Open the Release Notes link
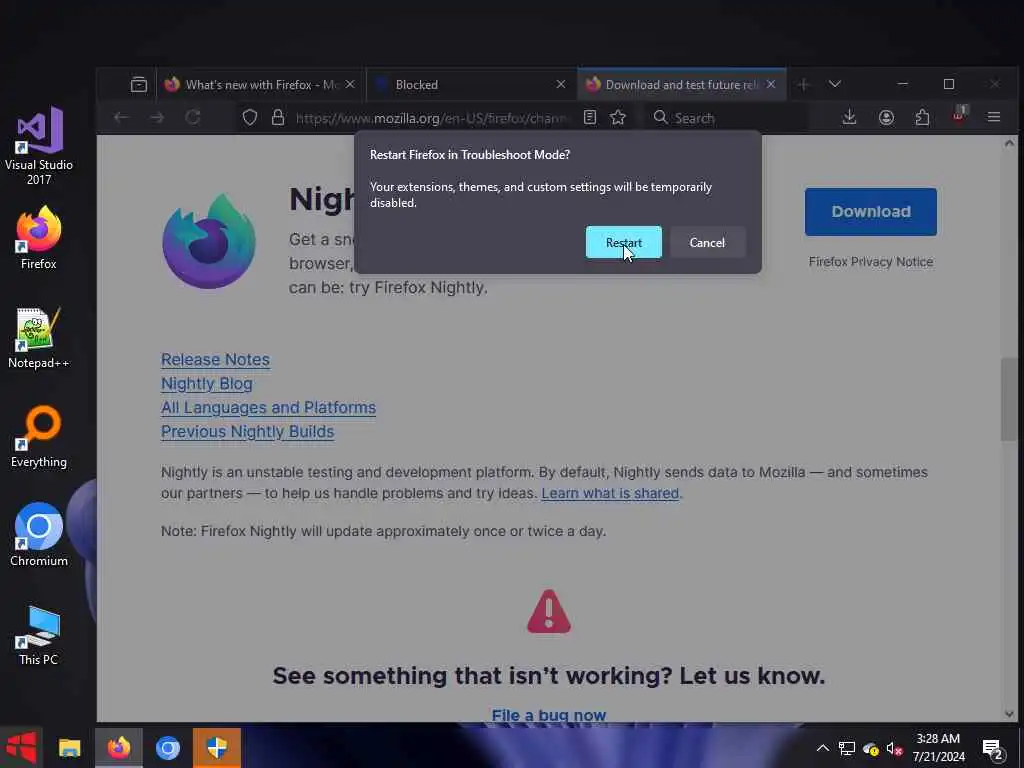 pyautogui.click(x=215, y=360)
